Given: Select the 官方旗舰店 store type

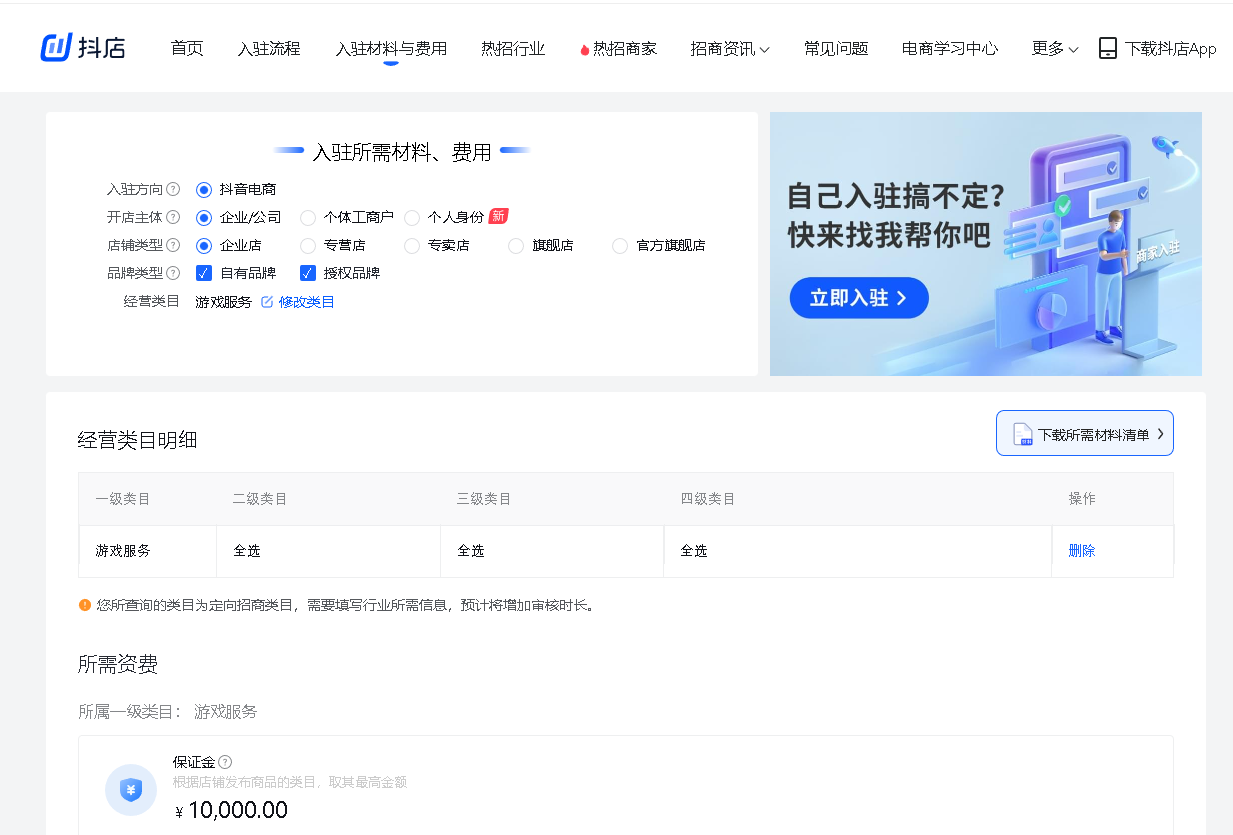Looking at the screenshot, I should 620,245.
